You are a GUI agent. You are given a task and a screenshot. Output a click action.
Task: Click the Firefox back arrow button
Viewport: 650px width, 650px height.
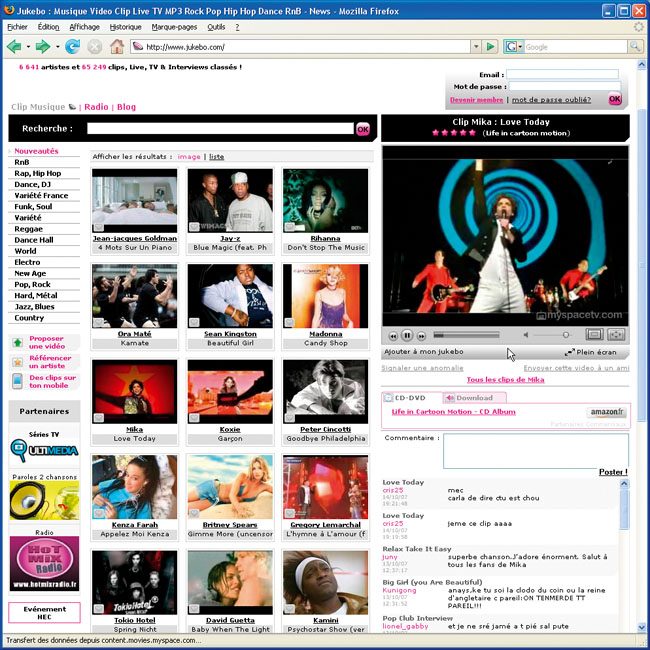(15, 47)
